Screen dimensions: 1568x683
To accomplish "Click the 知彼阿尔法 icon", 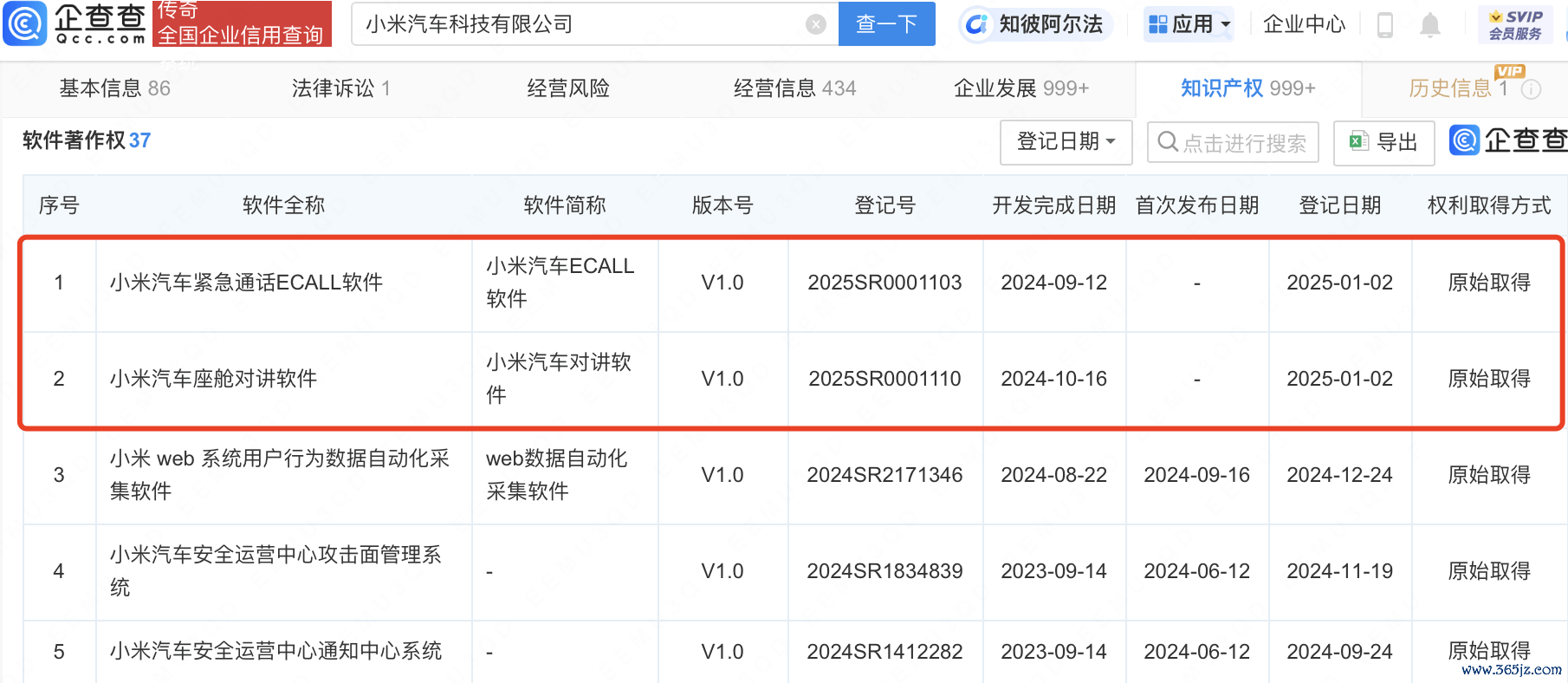I will click(x=977, y=24).
